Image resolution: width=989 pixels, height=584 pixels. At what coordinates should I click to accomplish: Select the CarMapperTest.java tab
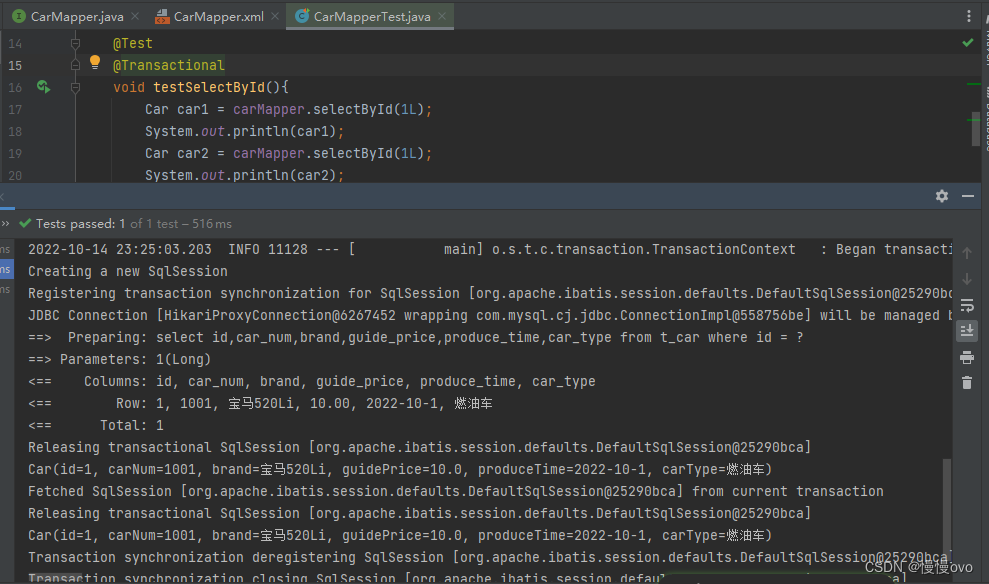(372, 16)
